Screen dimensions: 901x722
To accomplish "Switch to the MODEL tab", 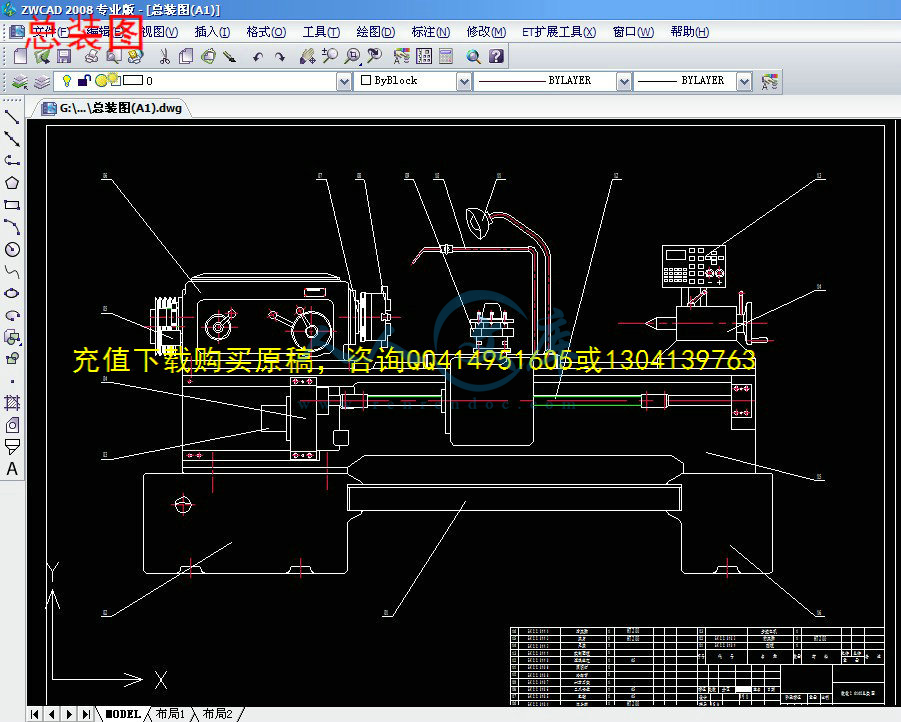I will [x=122, y=714].
